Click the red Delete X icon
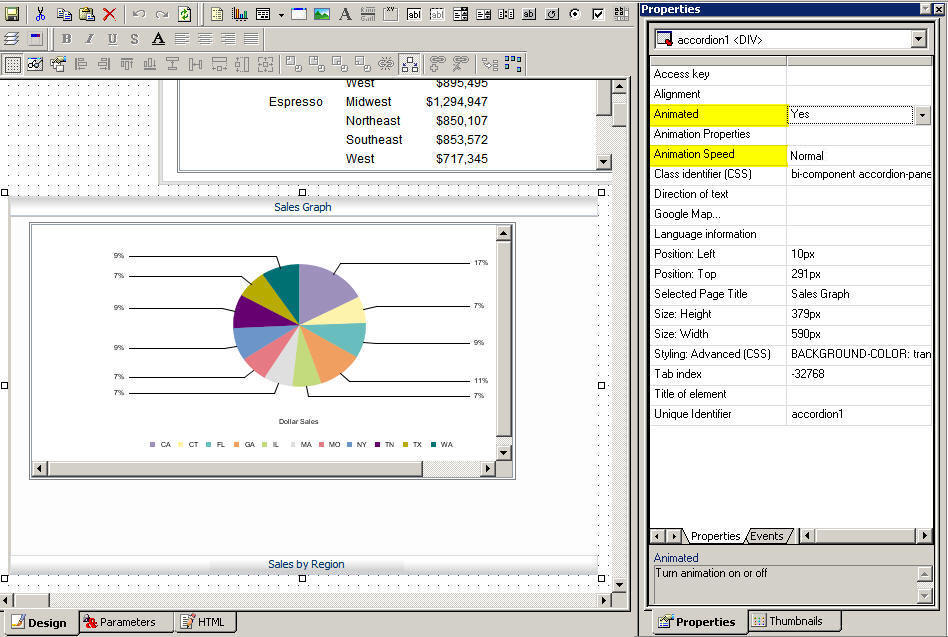 (109, 14)
